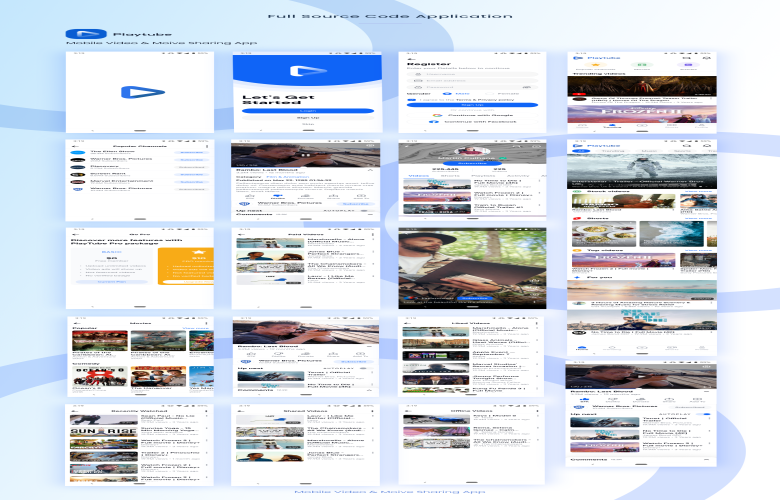Select the Male gender radio option
Viewport: 780px width, 500px height.
447,94
